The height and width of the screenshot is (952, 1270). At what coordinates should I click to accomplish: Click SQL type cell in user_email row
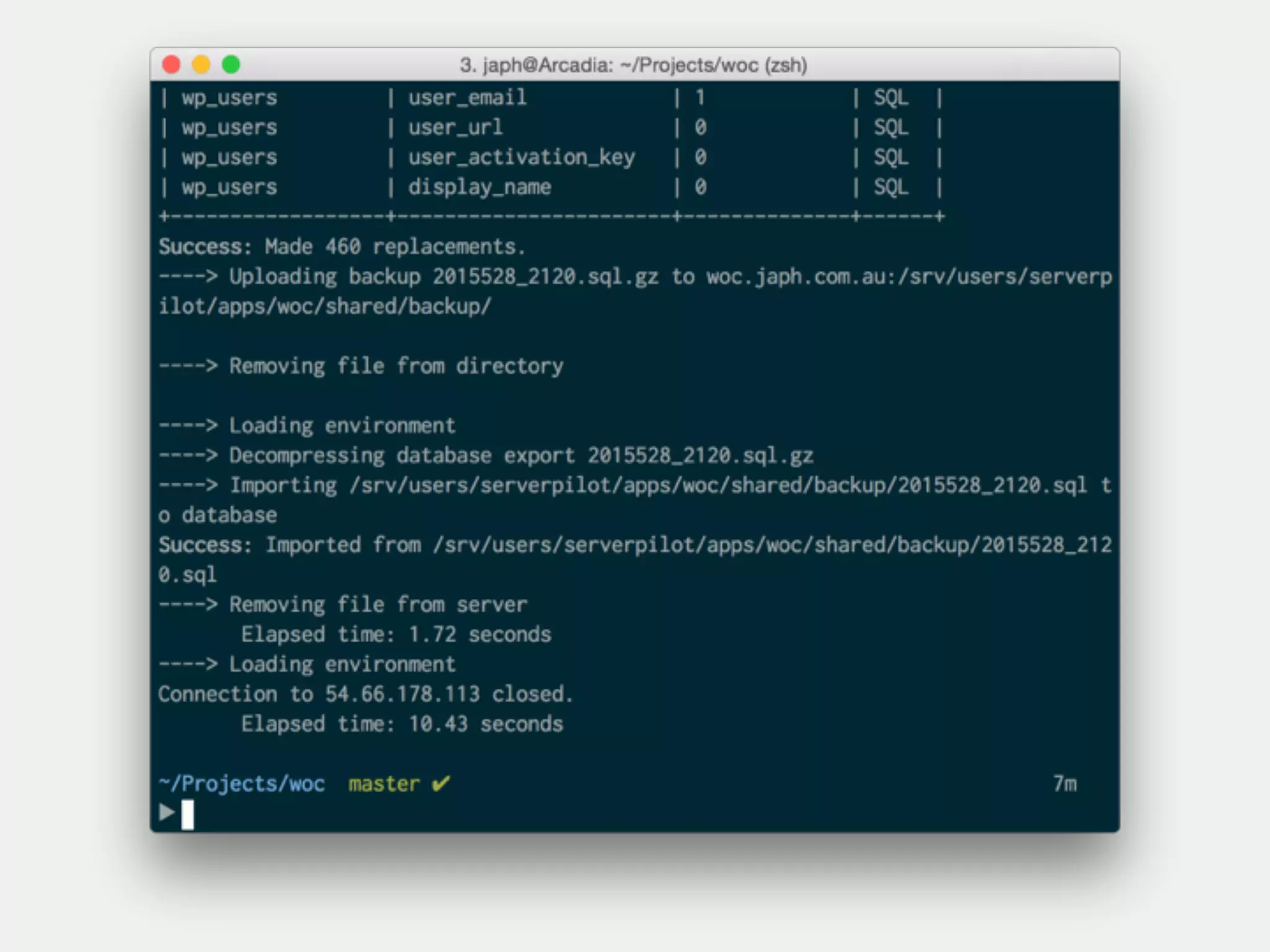click(x=891, y=97)
